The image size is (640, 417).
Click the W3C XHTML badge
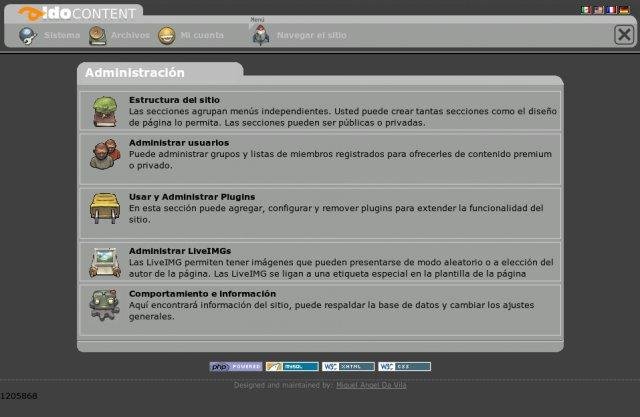pos(348,366)
